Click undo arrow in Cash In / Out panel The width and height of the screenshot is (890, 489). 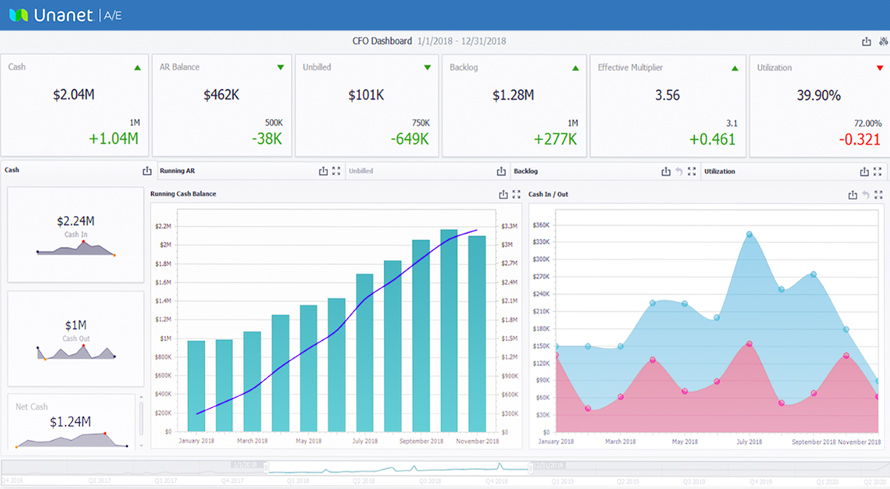(866, 195)
